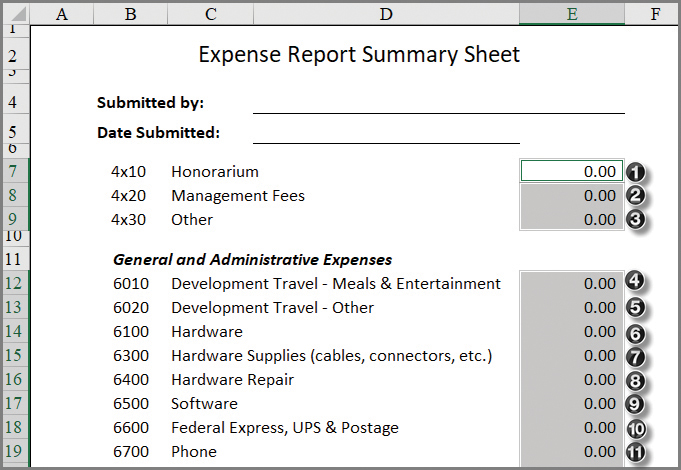The height and width of the screenshot is (470, 681).
Task: Click the numbered callout 2 badge
Action: (636, 196)
